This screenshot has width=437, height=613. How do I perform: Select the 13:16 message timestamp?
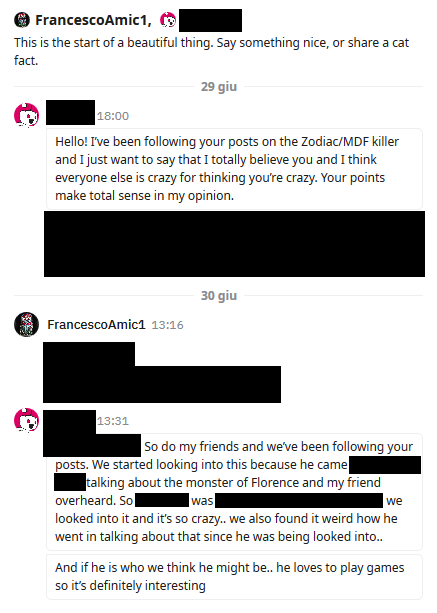[167, 325]
